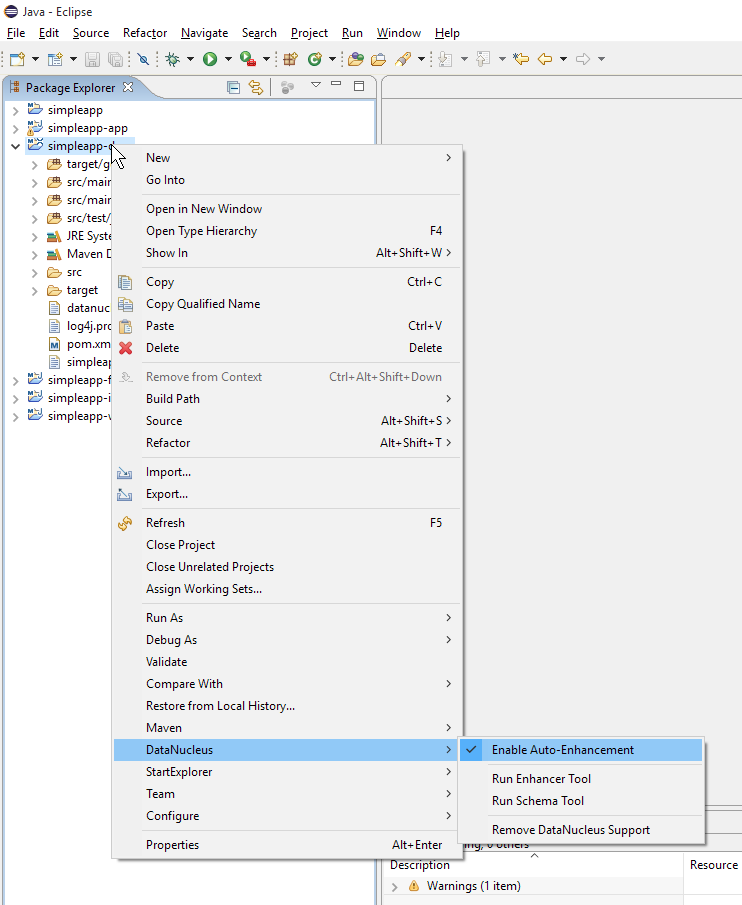Expand the Warnings (1 item) row
The height and width of the screenshot is (905, 742).
pyautogui.click(x=395, y=887)
